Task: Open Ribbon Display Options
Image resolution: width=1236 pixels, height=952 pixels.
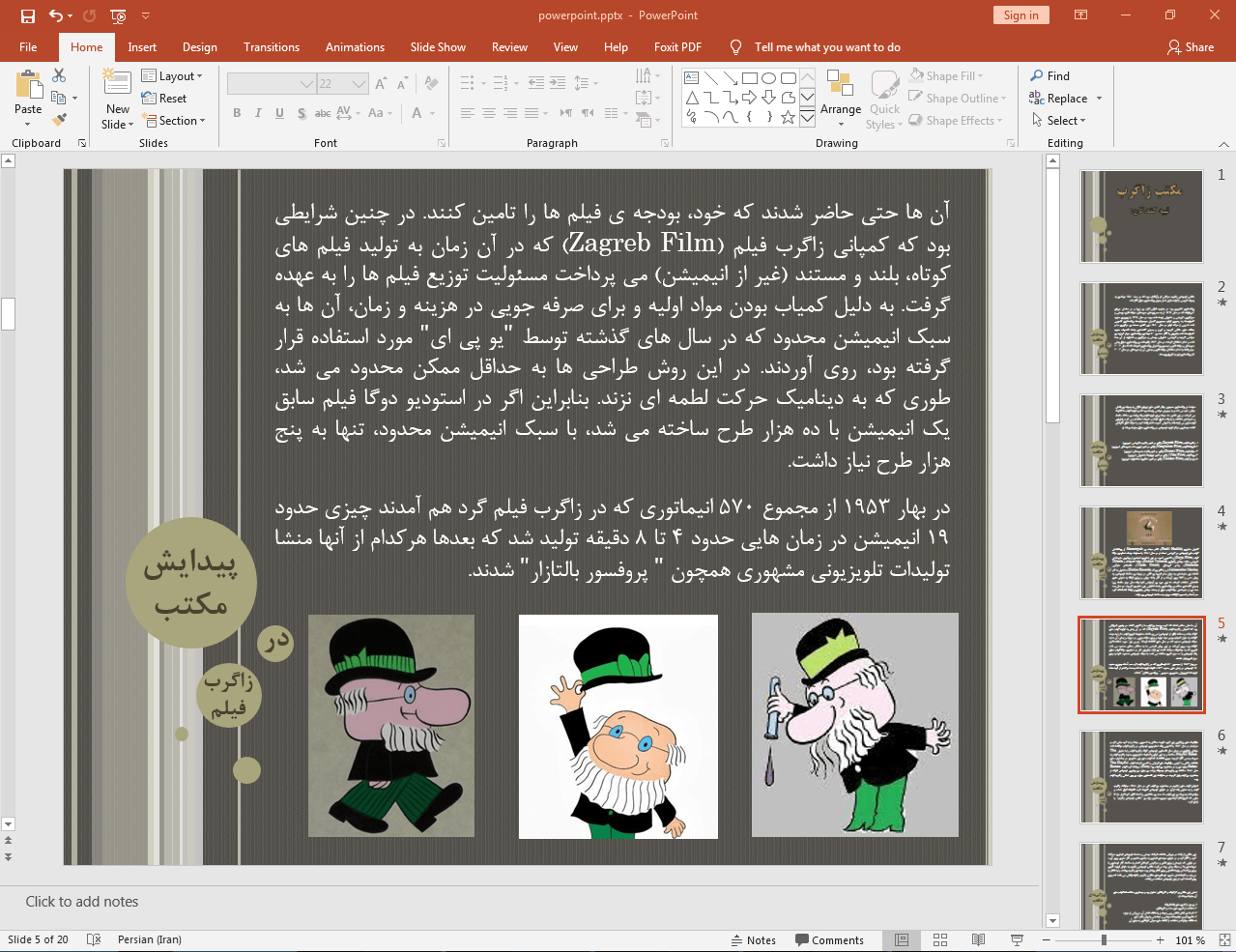Action: pyautogui.click(x=1080, y=15)
